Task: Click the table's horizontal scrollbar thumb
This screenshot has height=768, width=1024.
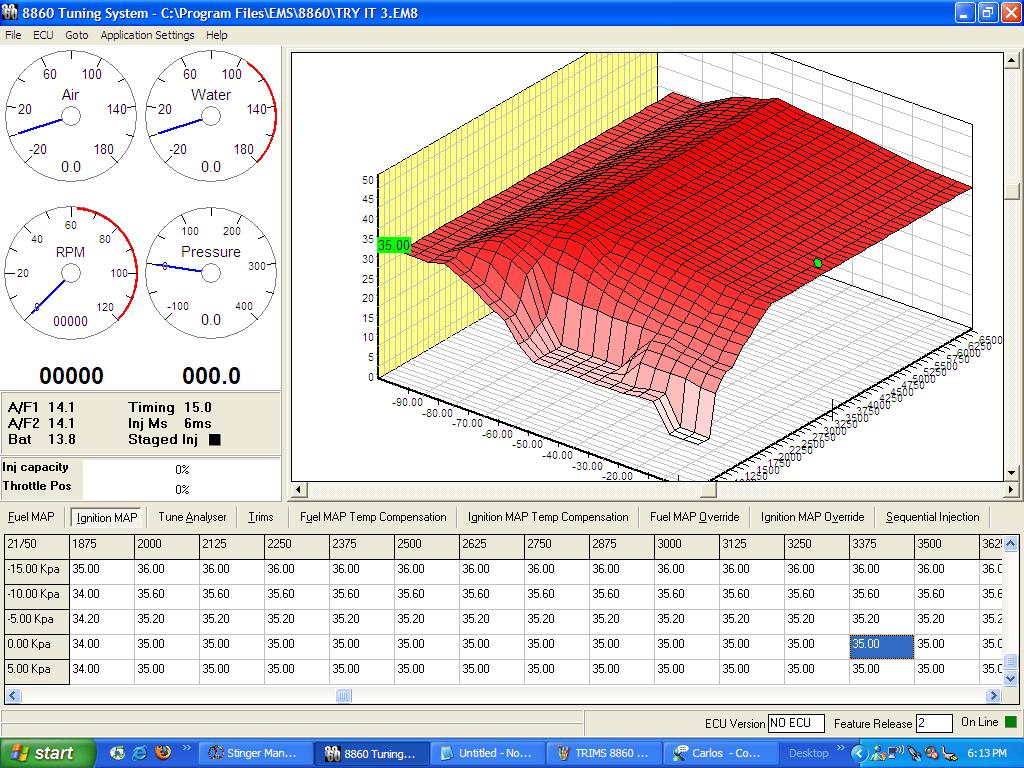Action: (x=343, y=695)
